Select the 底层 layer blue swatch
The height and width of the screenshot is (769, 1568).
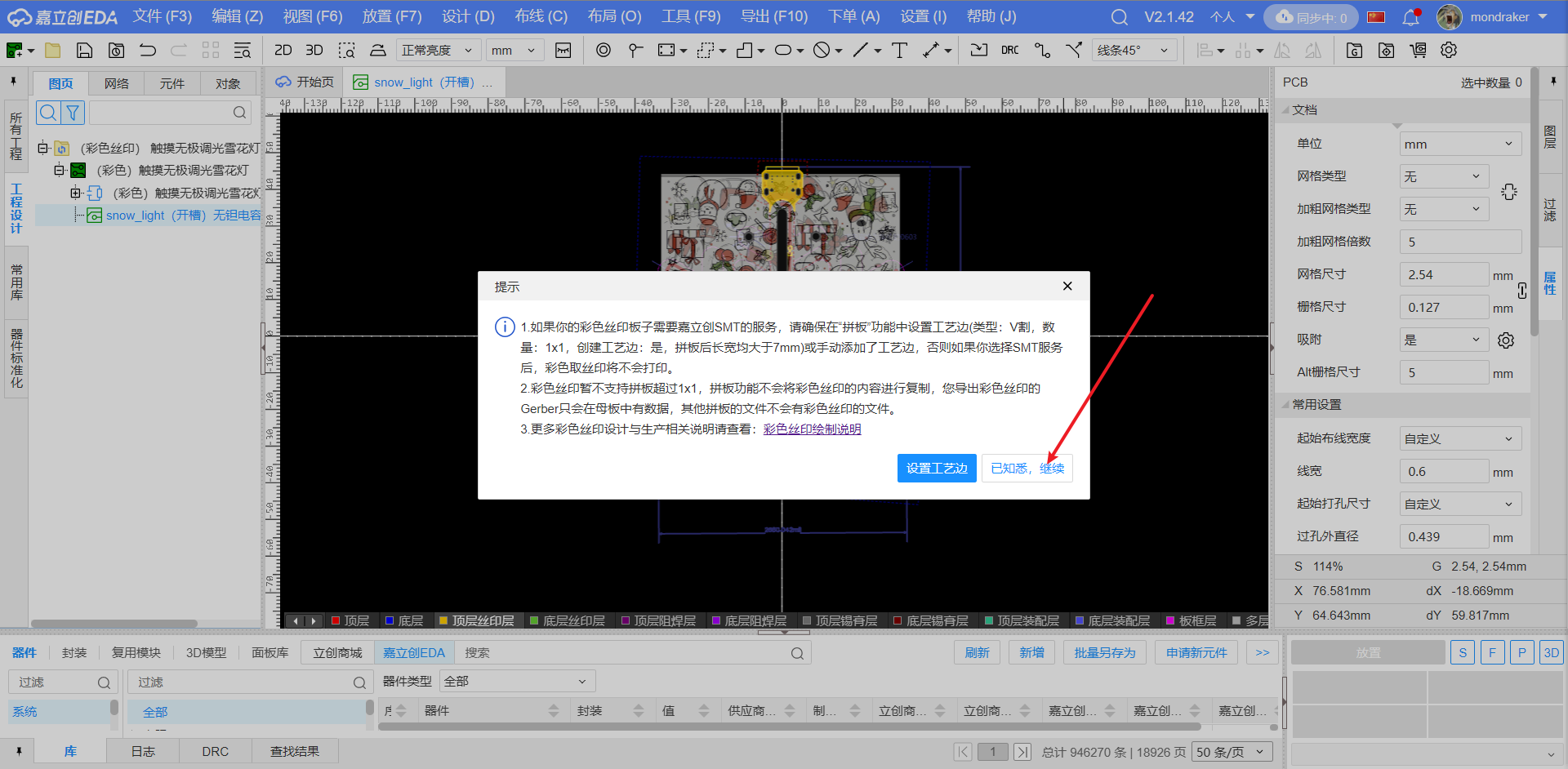[390, 620]
